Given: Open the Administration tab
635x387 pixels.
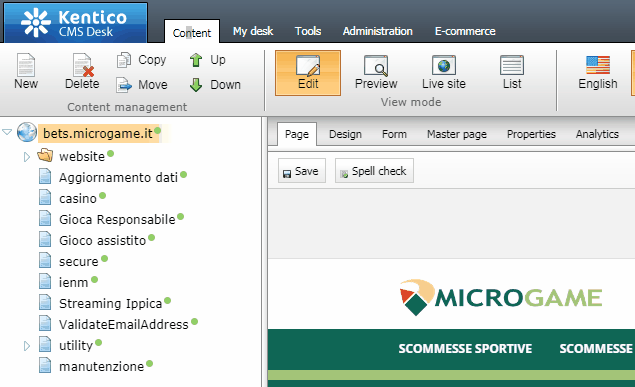Looking at the screenshot, I should 377,31.
